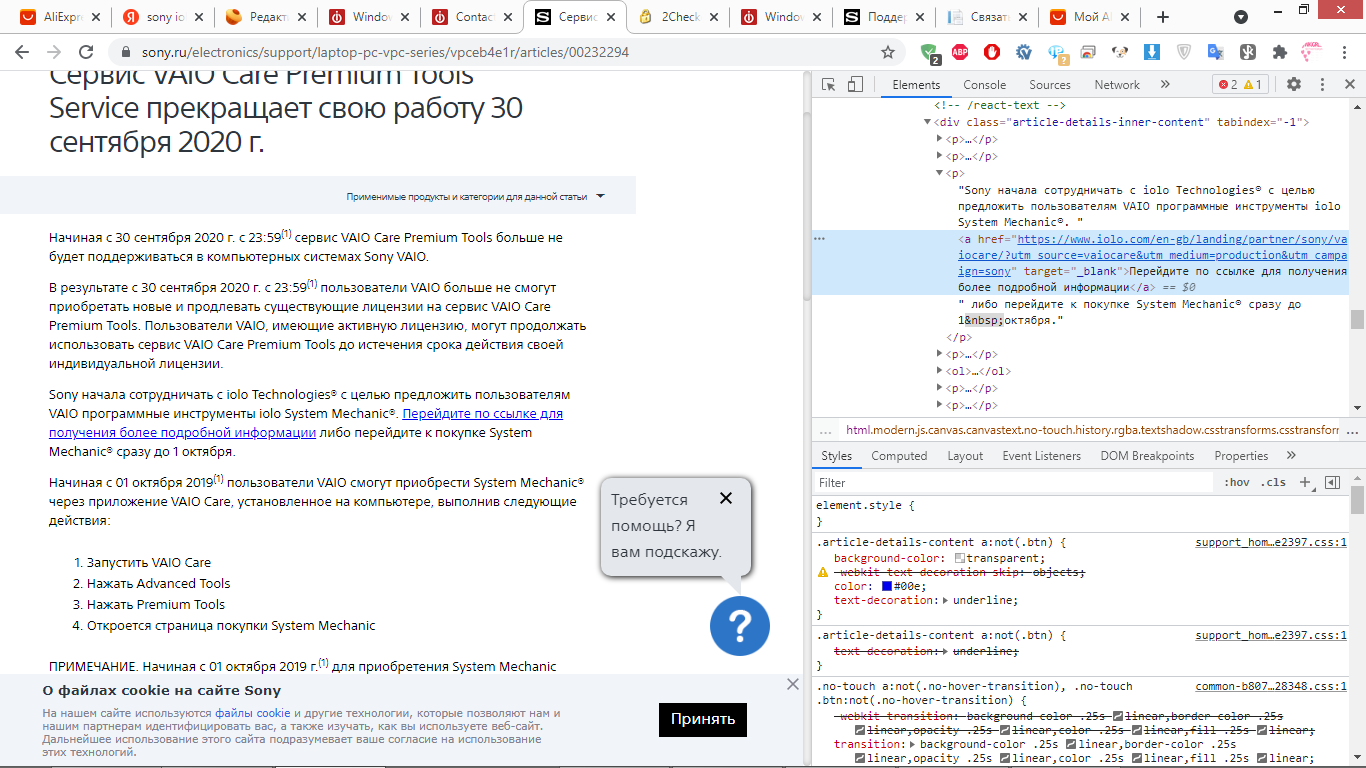
Task: Open the Google Translate extension
Action: pos(1216,52)
